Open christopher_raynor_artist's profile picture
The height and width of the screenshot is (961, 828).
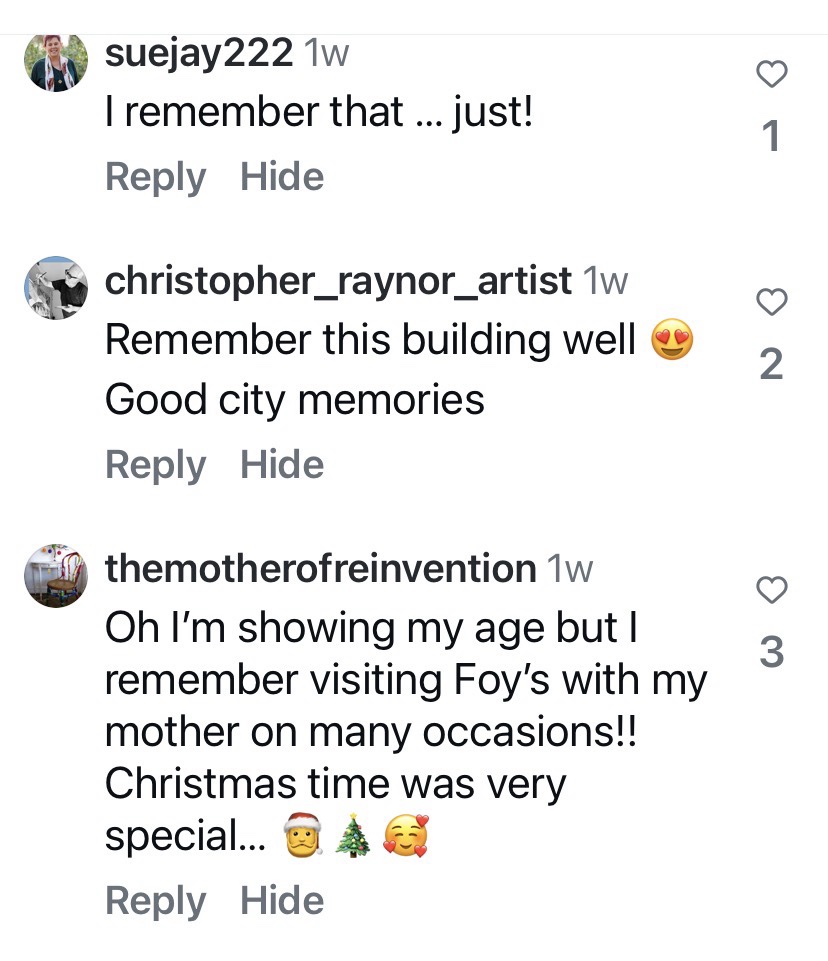click(x=56, y=288)
